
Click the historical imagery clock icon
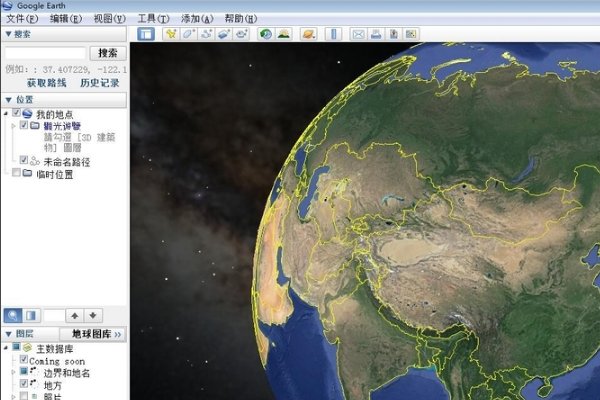[x=265, y=34]
